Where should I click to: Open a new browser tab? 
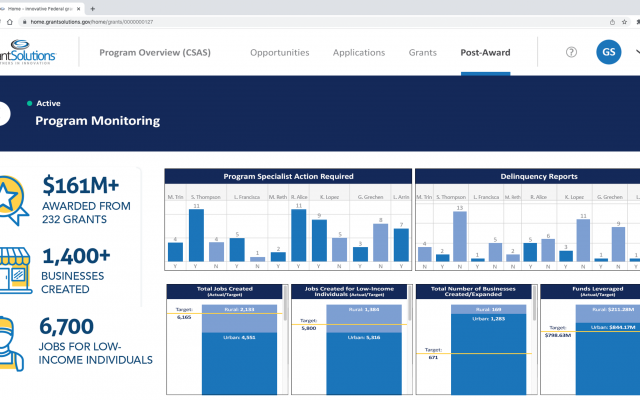click(93, 7)
